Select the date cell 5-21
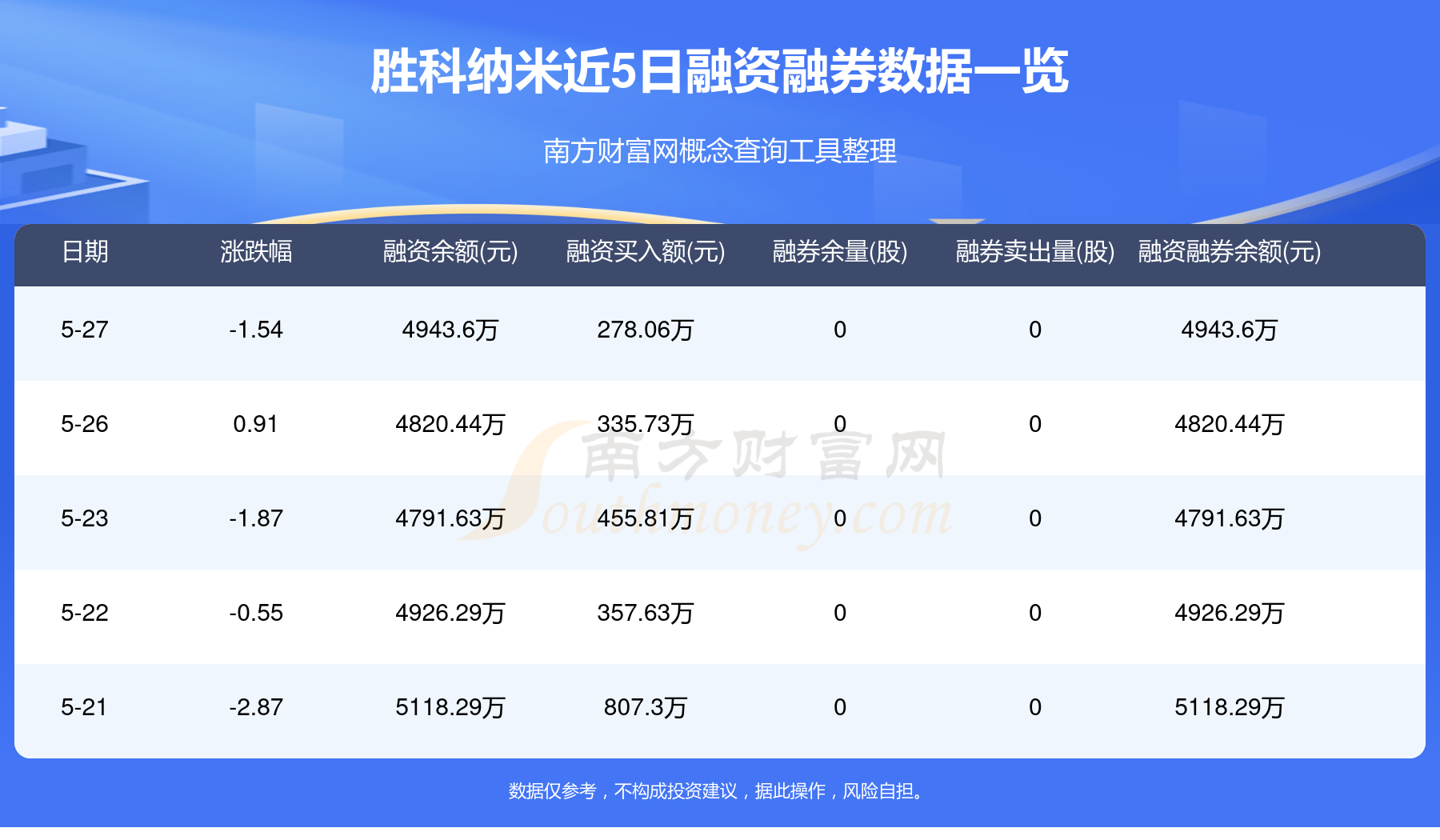 [82, 706]
